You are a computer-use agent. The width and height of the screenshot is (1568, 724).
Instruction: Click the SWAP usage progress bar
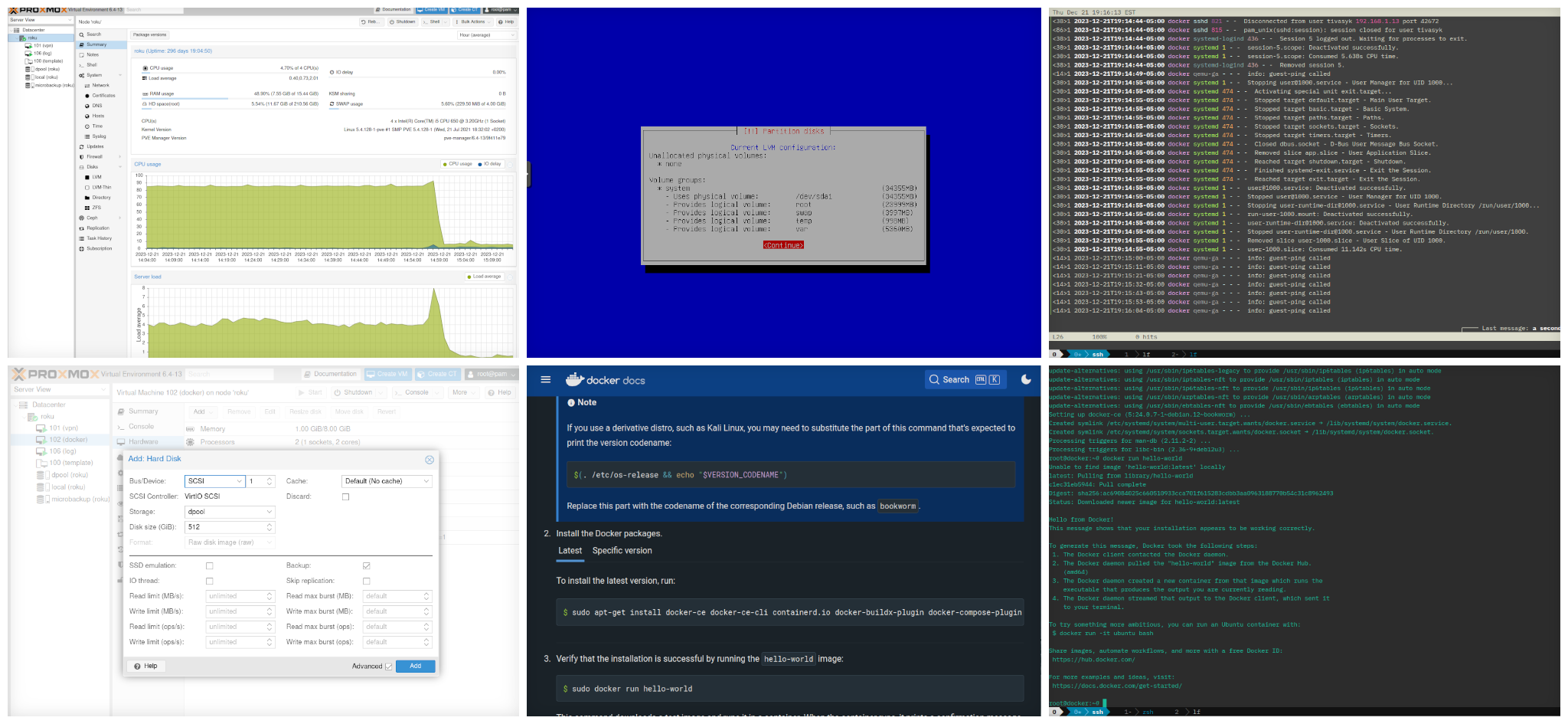click(x=417, y=108)
